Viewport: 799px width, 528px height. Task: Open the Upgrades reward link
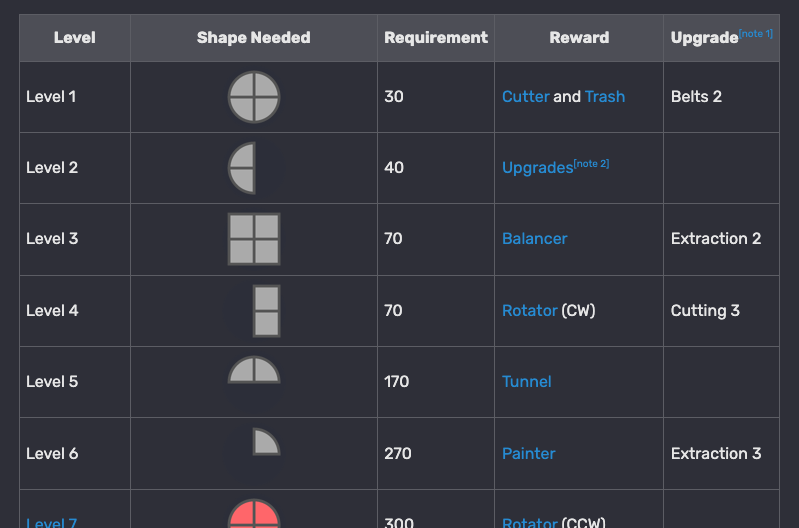537,168
